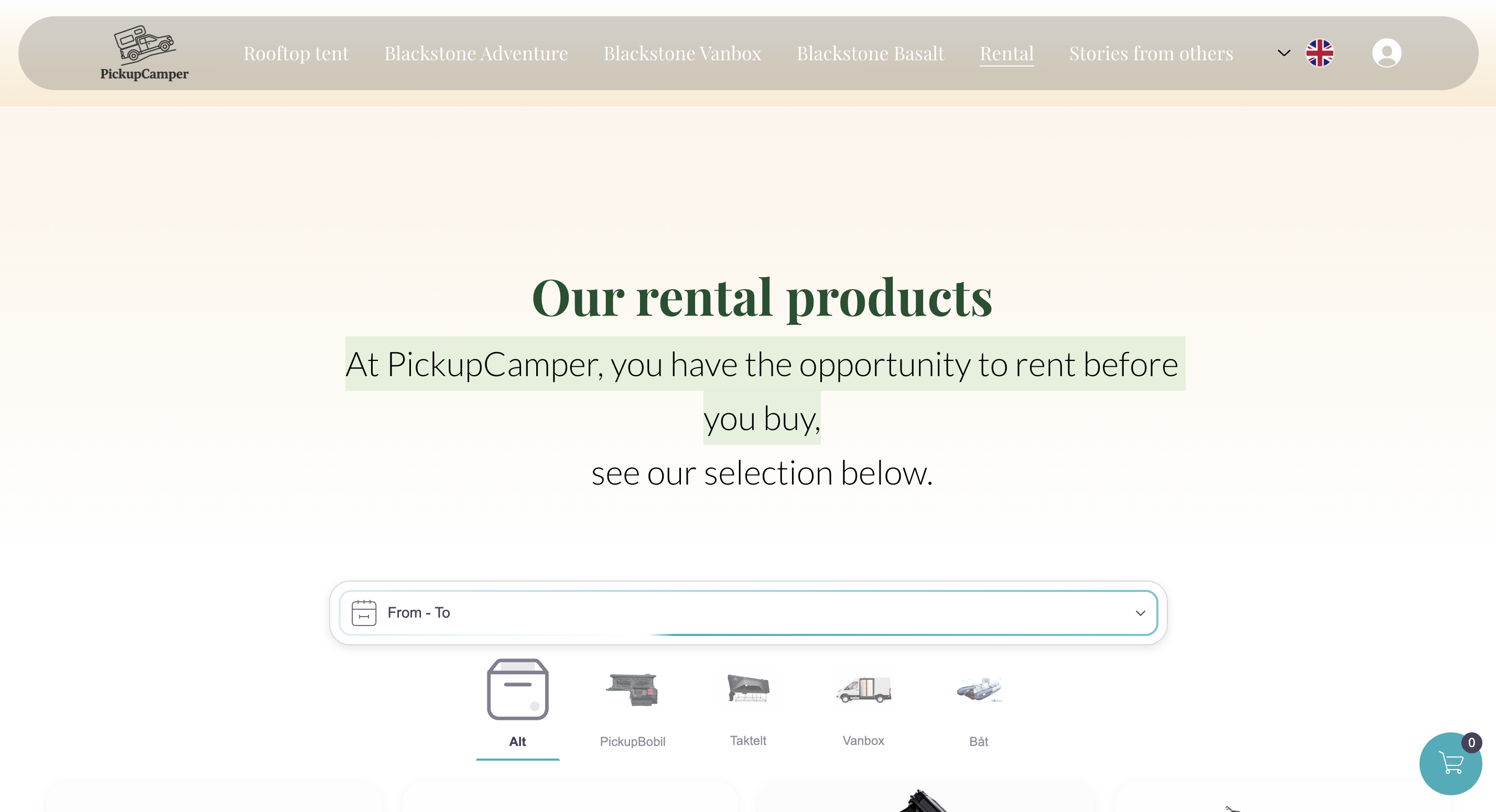This screenshot has width=1496, height=812.
Task: Click the cart item count badge
Action: point(1471,742)
